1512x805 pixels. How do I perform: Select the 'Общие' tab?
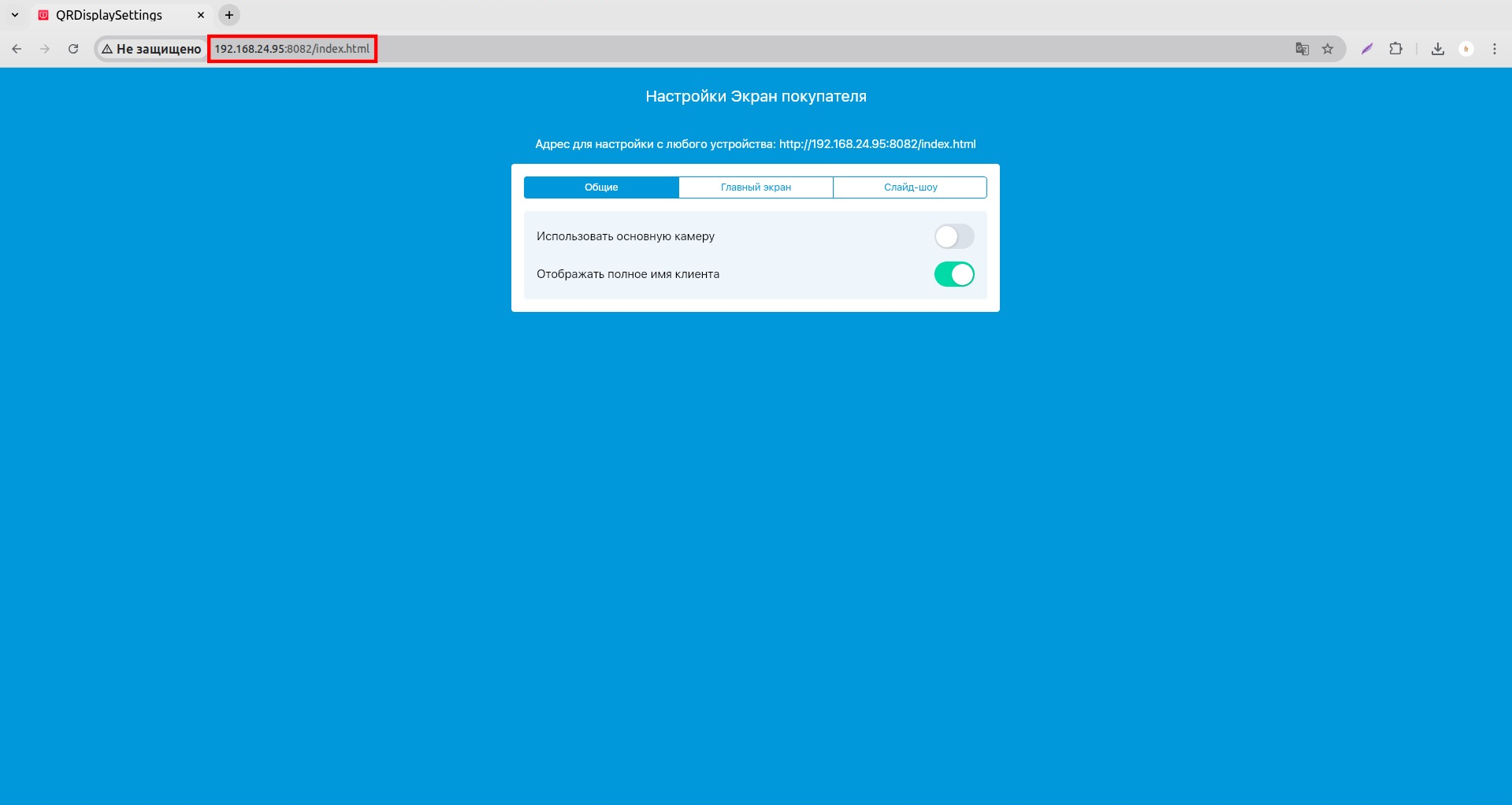(x=601, y=187)
